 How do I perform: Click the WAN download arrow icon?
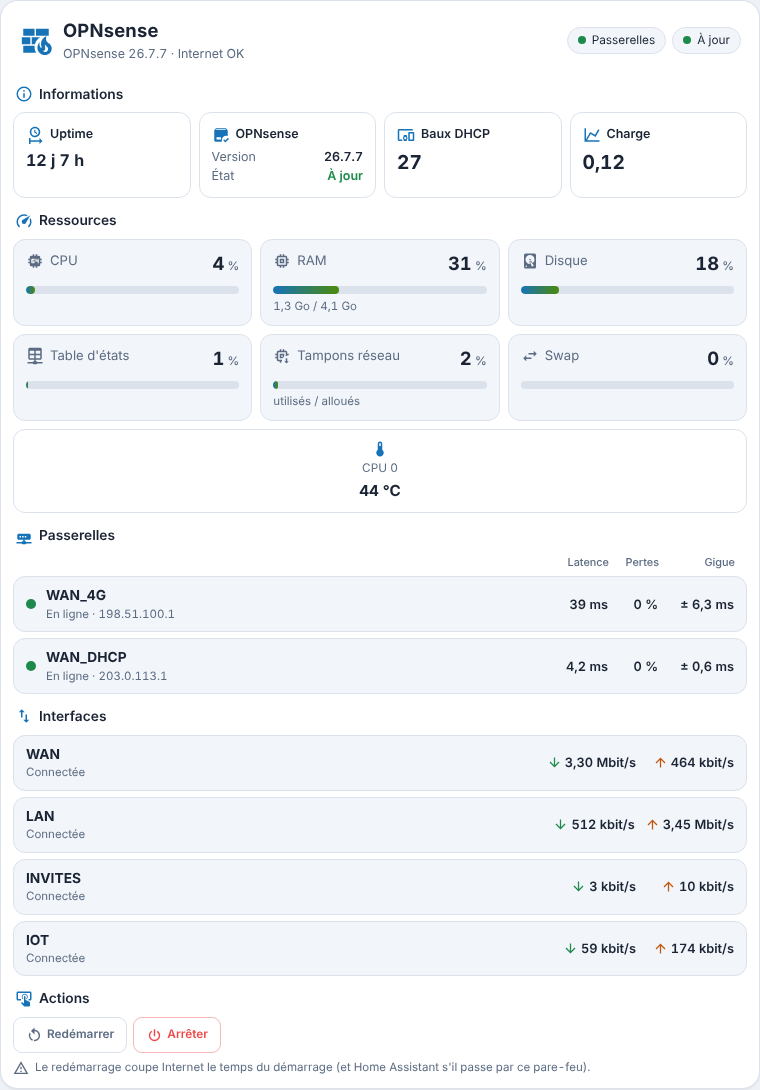point(554,763)
